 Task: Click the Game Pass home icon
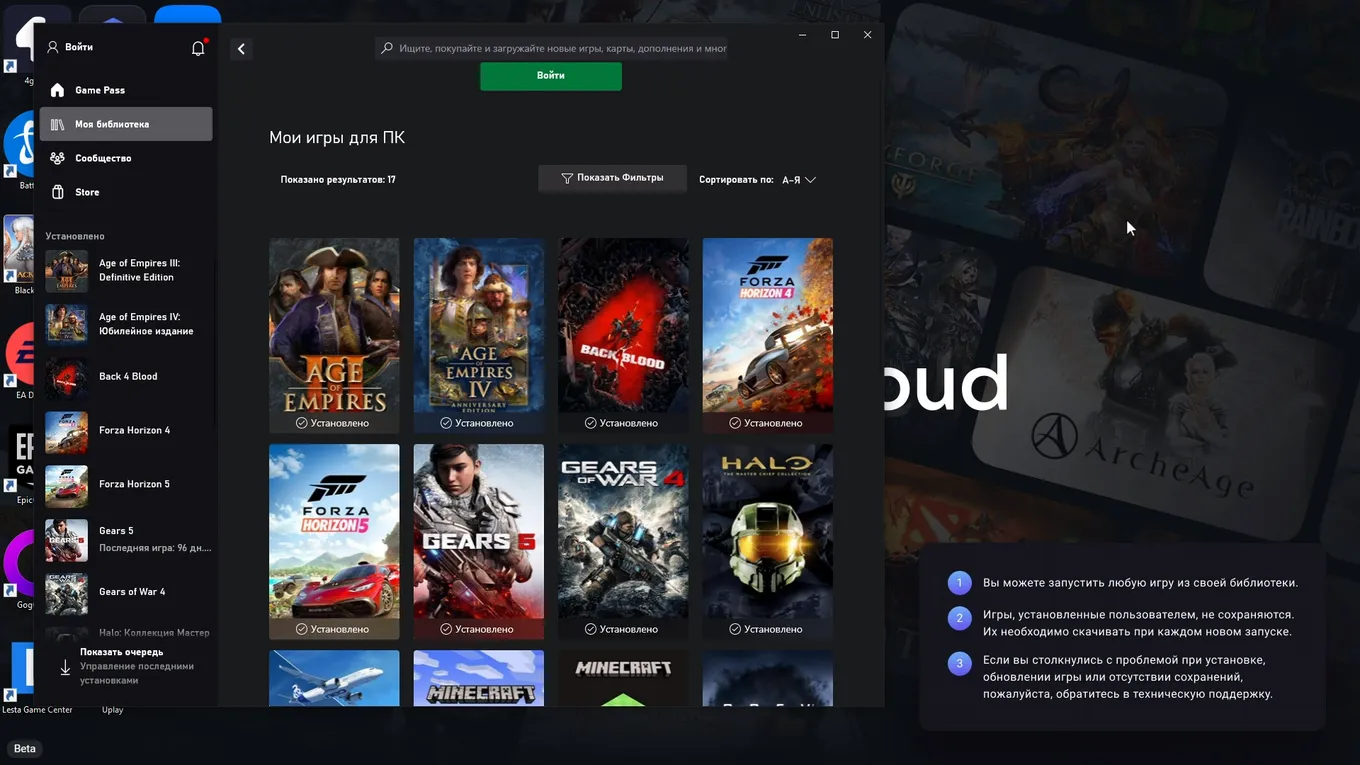[x=57, y=90]
